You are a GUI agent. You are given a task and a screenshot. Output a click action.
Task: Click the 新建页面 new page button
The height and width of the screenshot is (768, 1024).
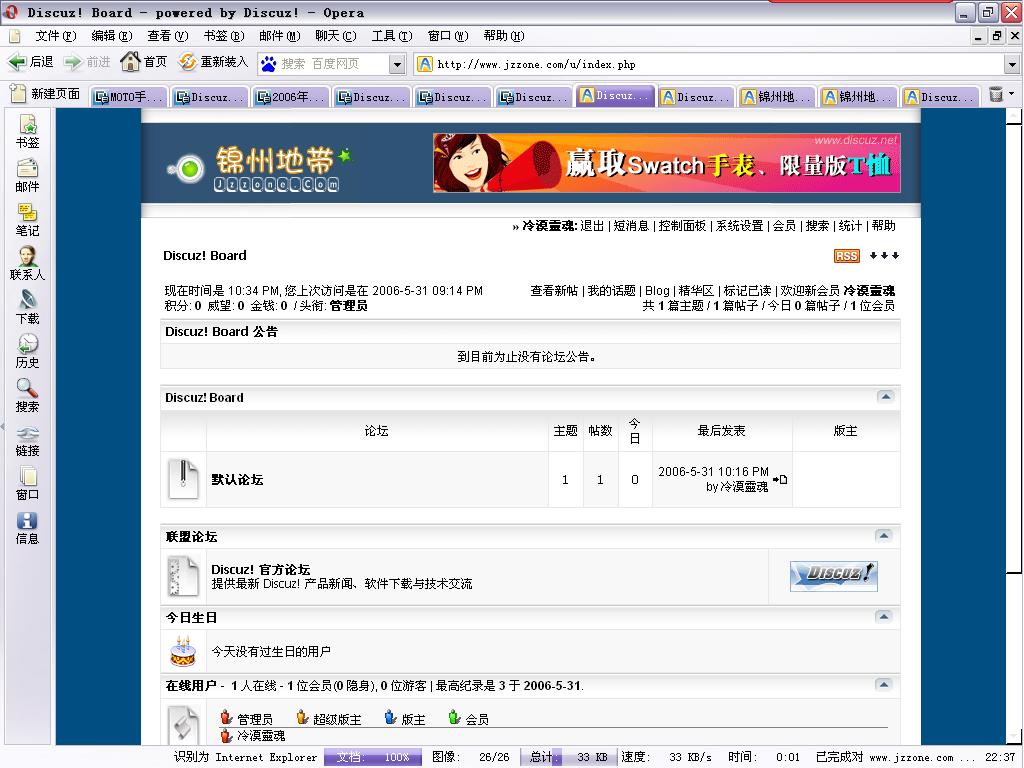point(46,94)
